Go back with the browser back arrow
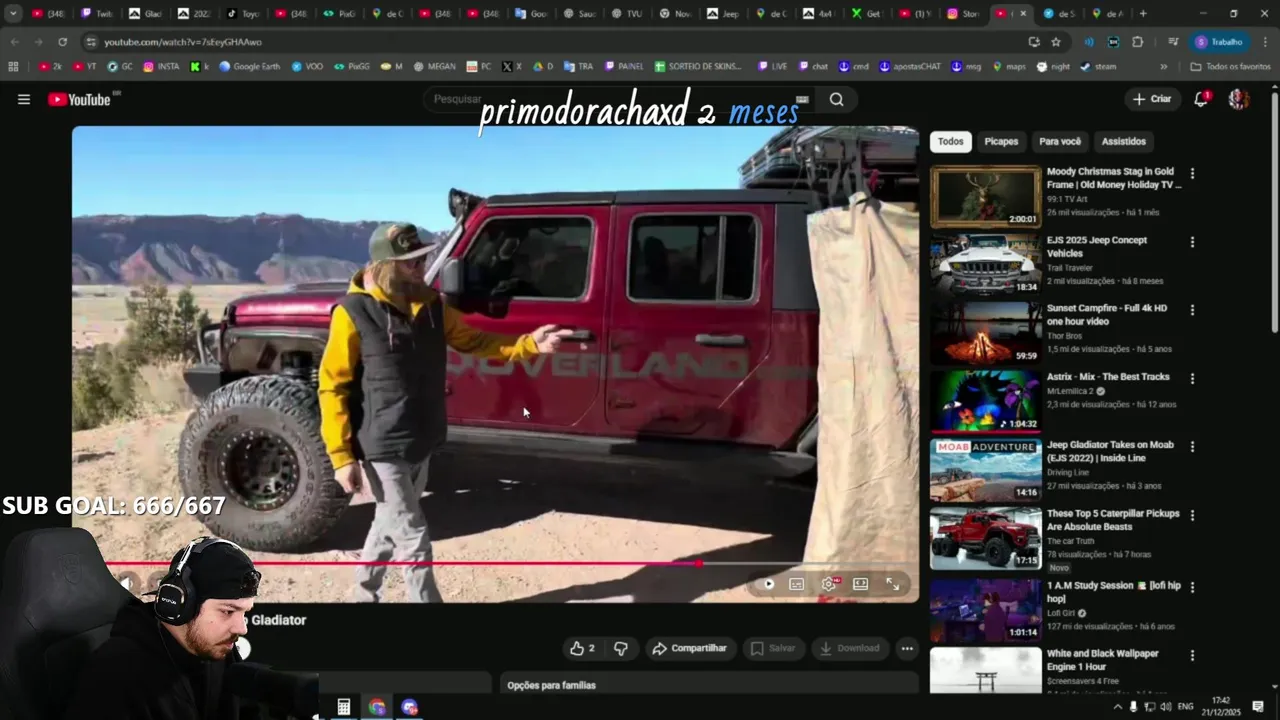This screenshot has height=720, width=1280. (x=14, y=42)
